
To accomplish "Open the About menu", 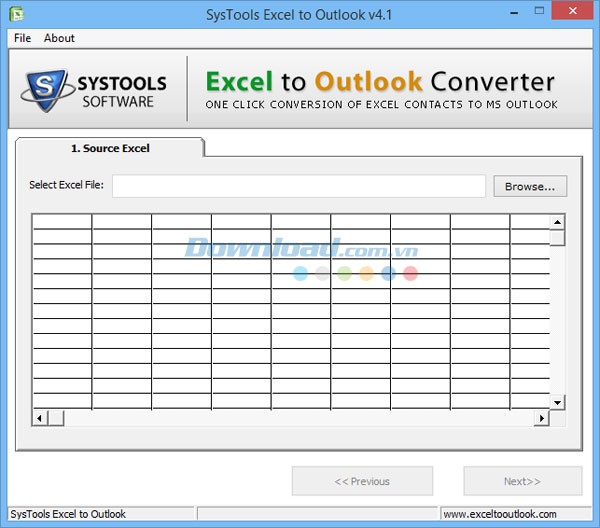I will [59, 38].
